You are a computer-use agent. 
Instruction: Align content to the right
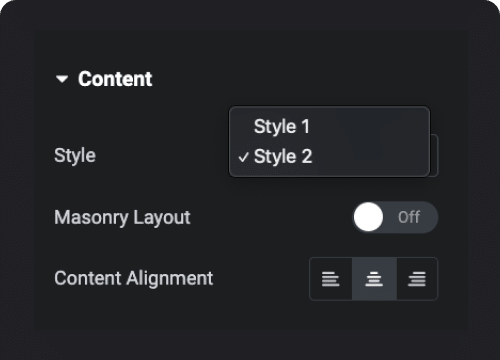click(x=417, y=279)
